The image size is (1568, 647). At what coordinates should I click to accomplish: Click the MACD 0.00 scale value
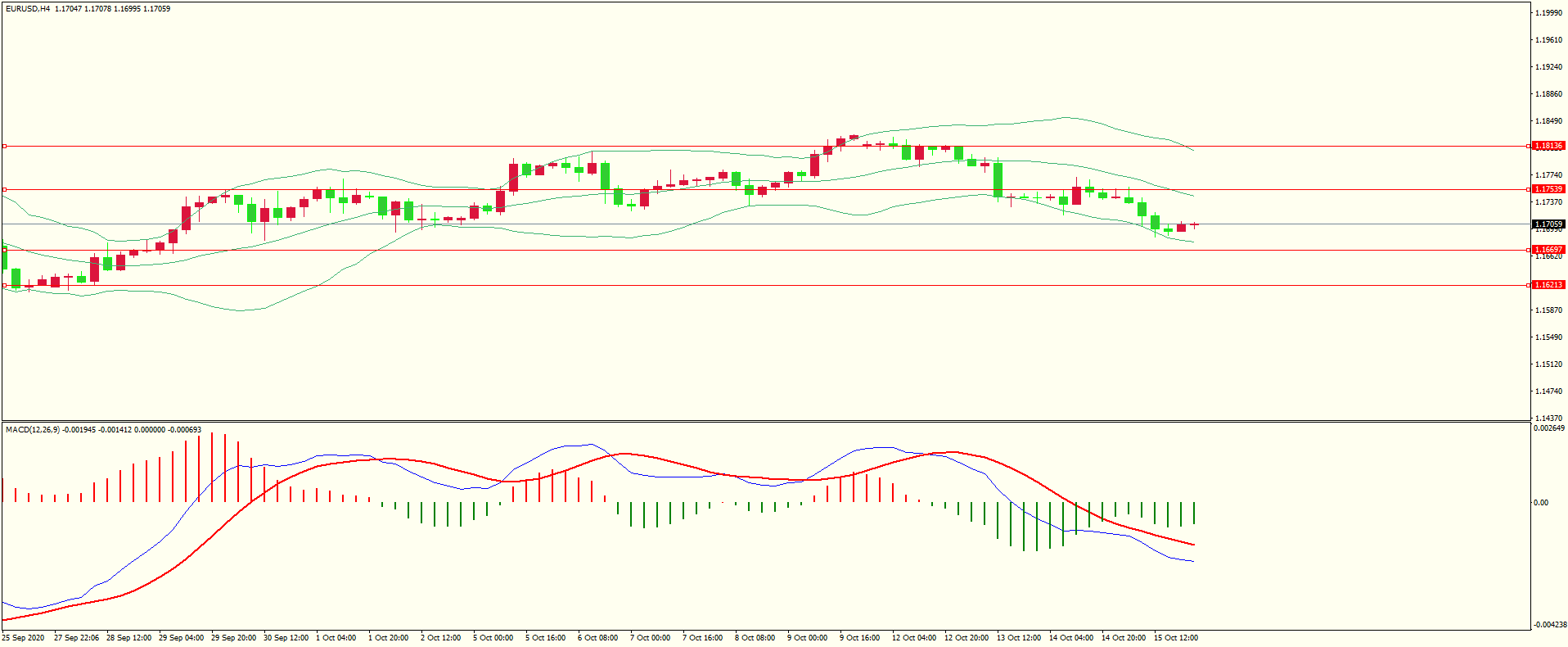click(x=1540, y=503)
